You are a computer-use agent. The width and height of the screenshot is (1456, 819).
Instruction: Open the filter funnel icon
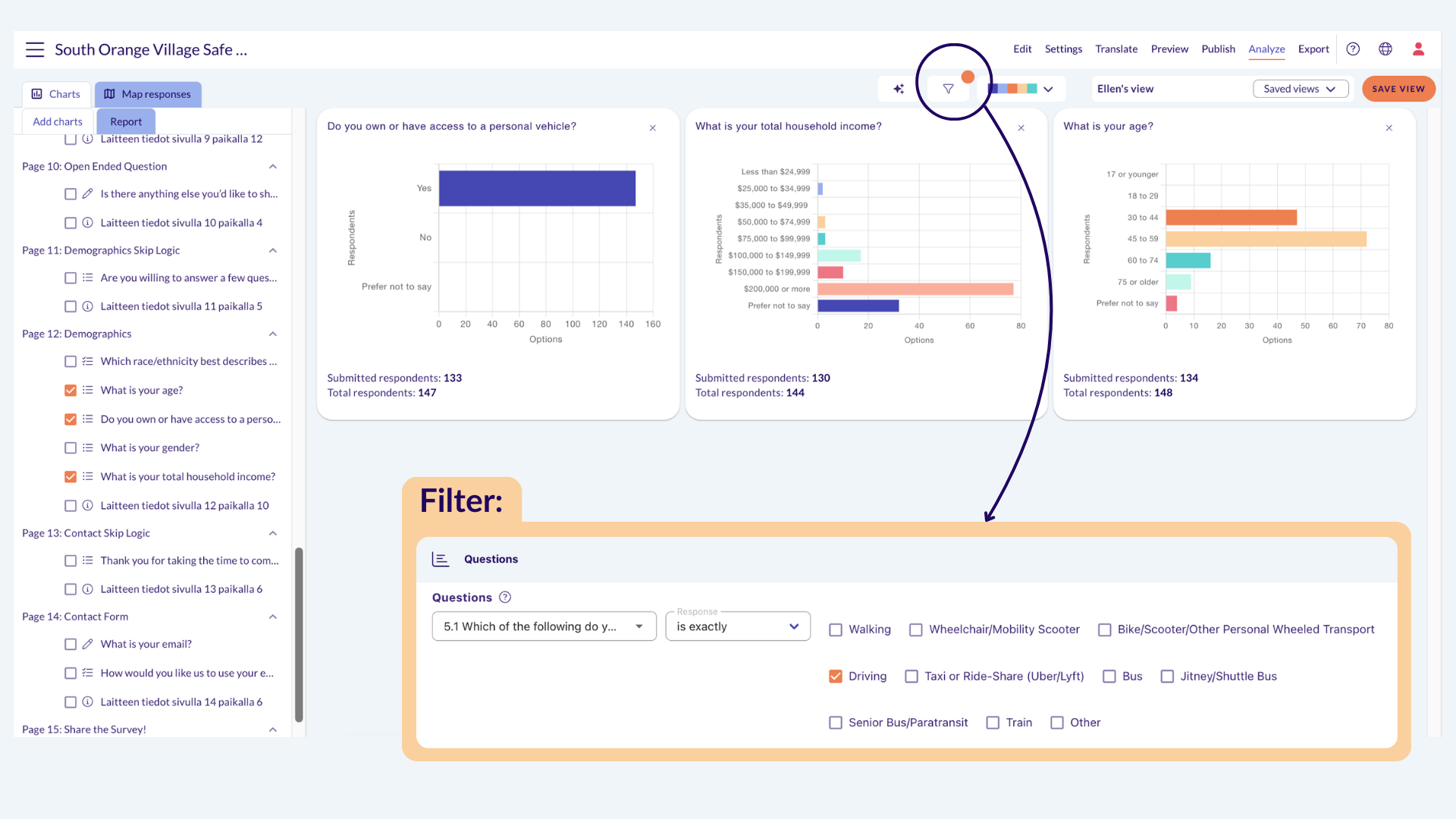point(948,89)
